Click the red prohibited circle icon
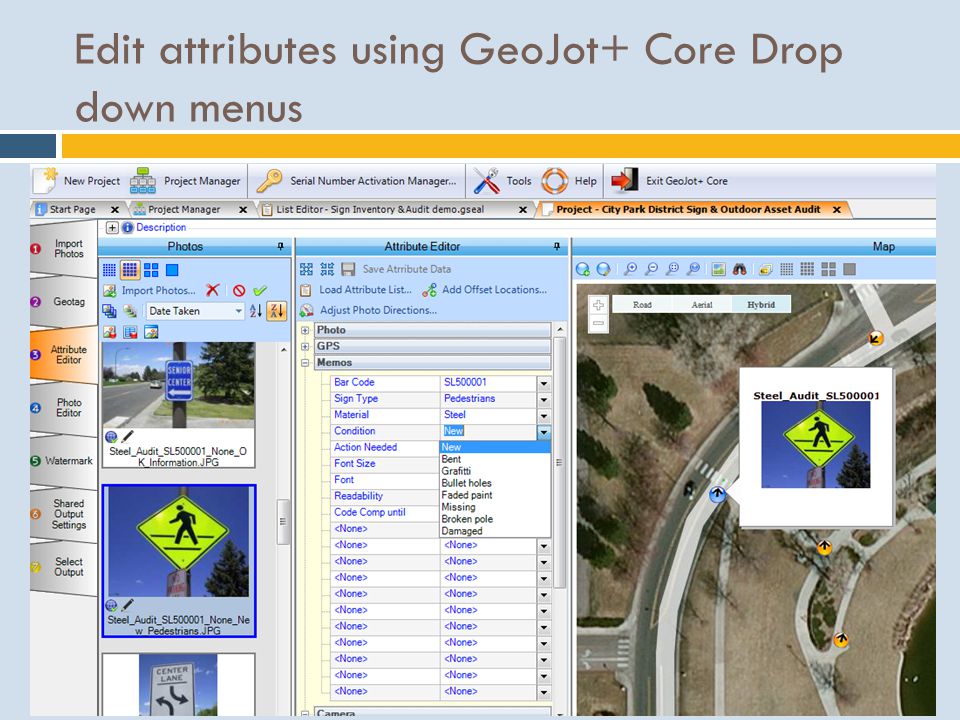Screen dimensions: 960x720 click(239, 291)
